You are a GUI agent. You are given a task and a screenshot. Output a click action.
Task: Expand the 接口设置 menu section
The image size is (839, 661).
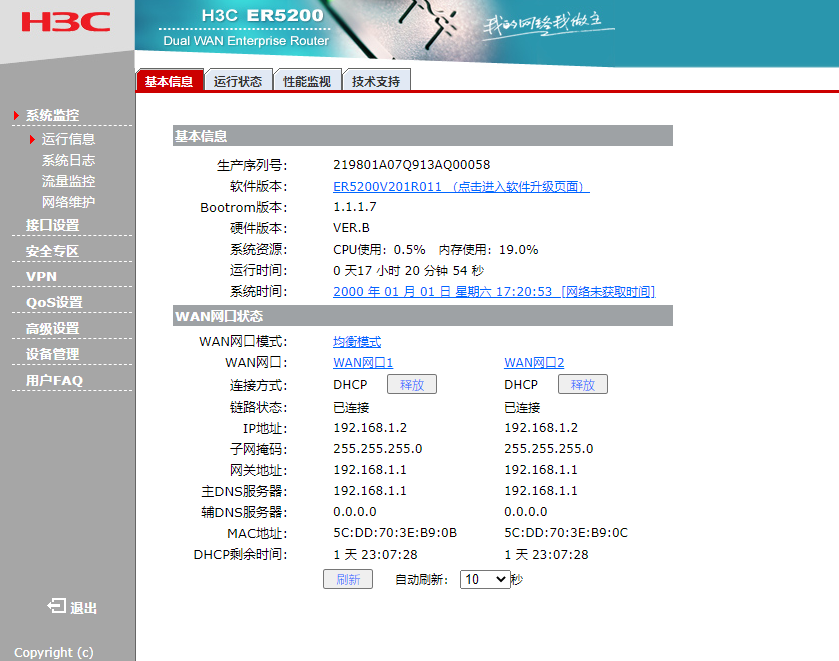52,225
